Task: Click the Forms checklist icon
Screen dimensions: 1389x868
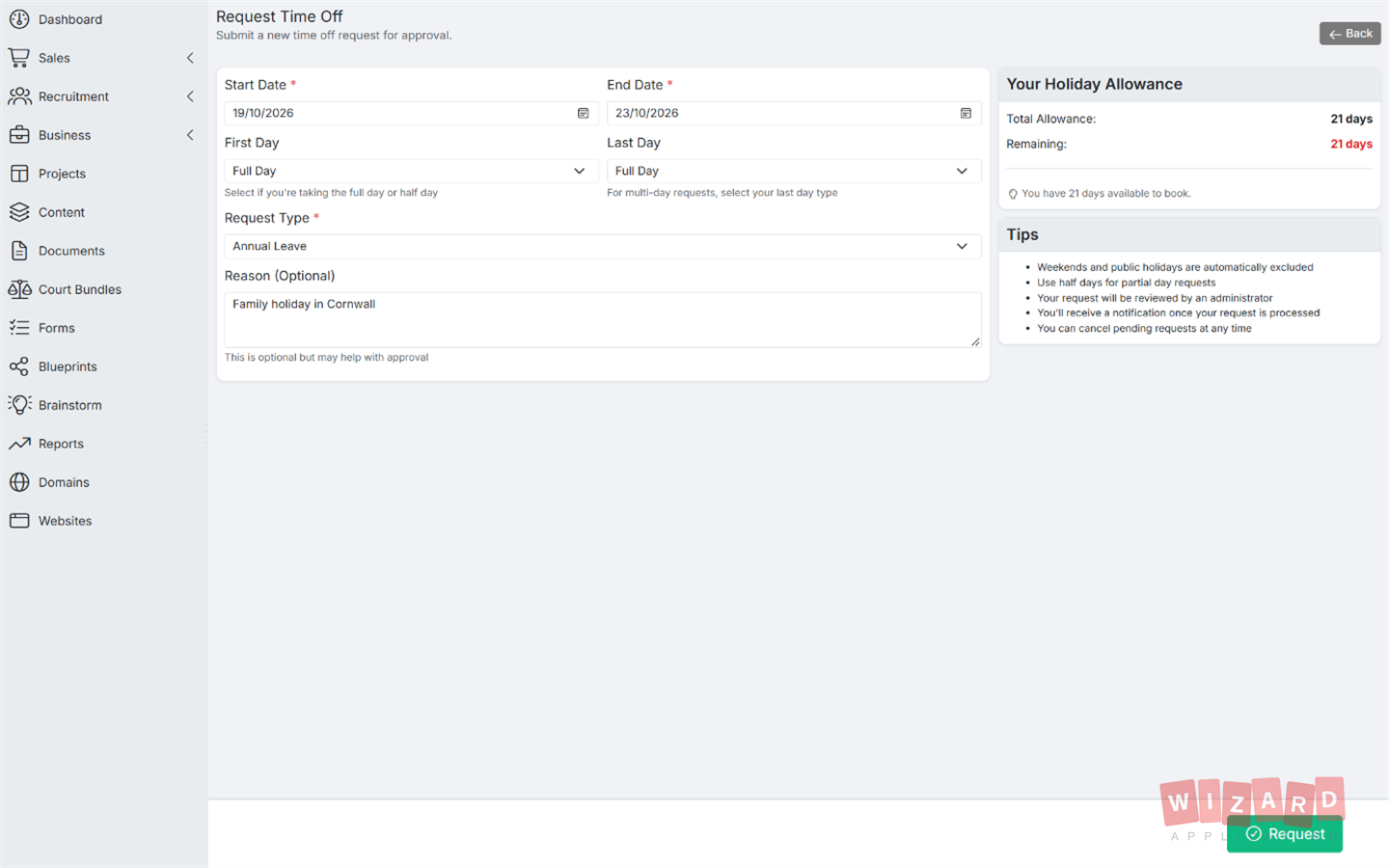Action: [x=19, y=328]
